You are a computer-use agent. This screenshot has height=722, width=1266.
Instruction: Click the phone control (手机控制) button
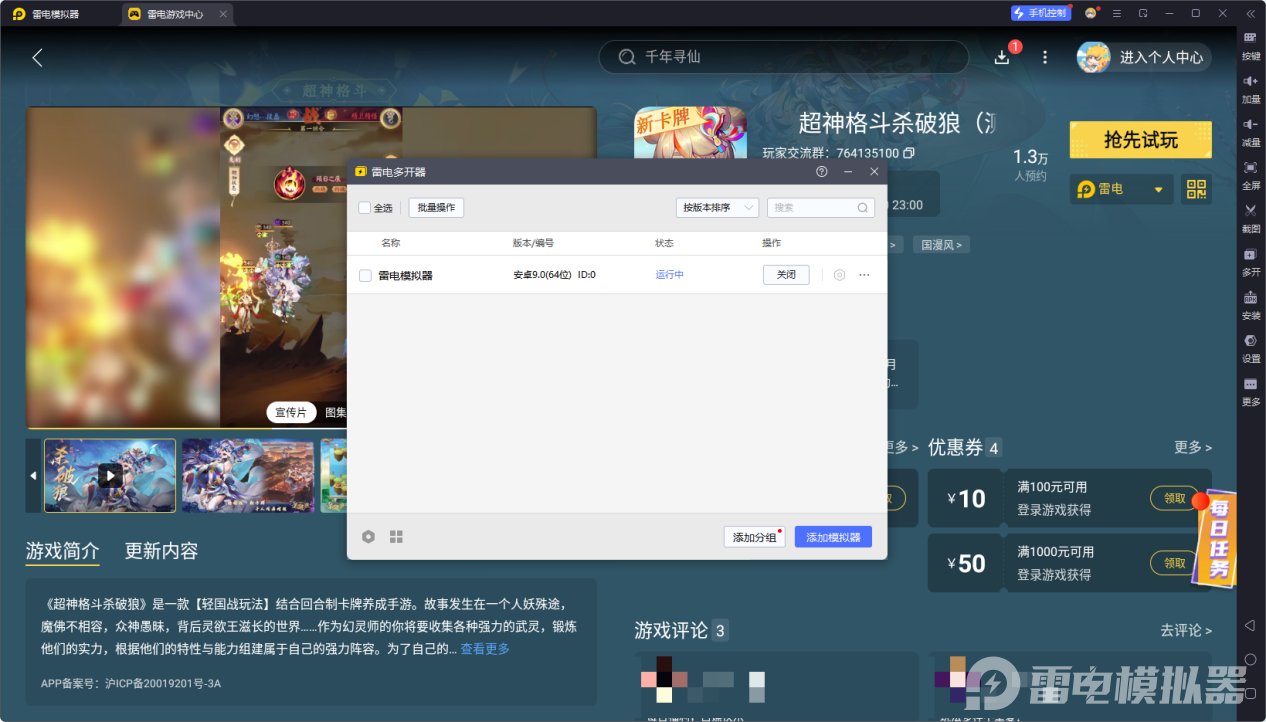1040,13
